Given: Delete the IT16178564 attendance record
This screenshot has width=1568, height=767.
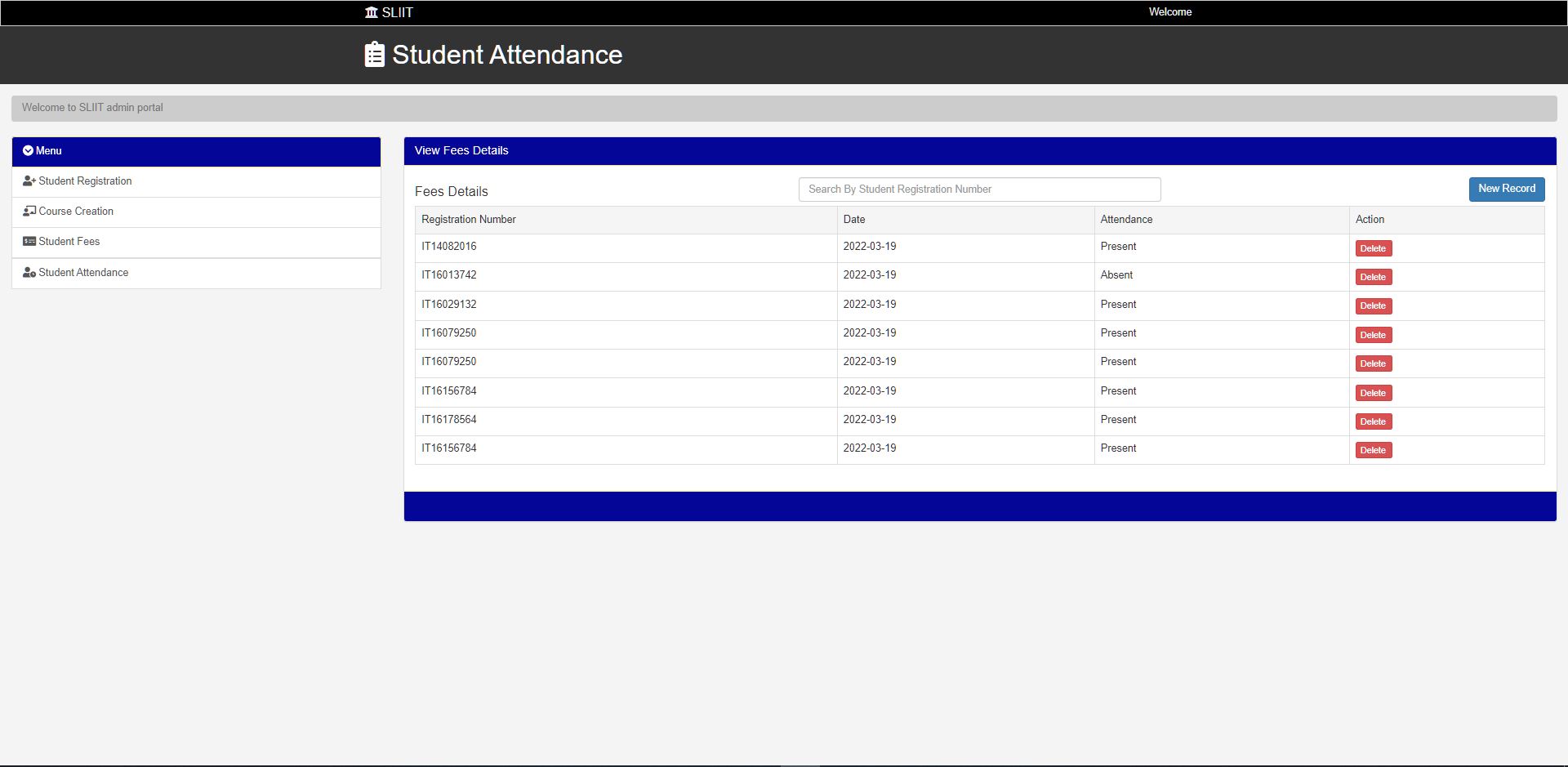Looking at the screenshot, I should [x=1373, y=421].
